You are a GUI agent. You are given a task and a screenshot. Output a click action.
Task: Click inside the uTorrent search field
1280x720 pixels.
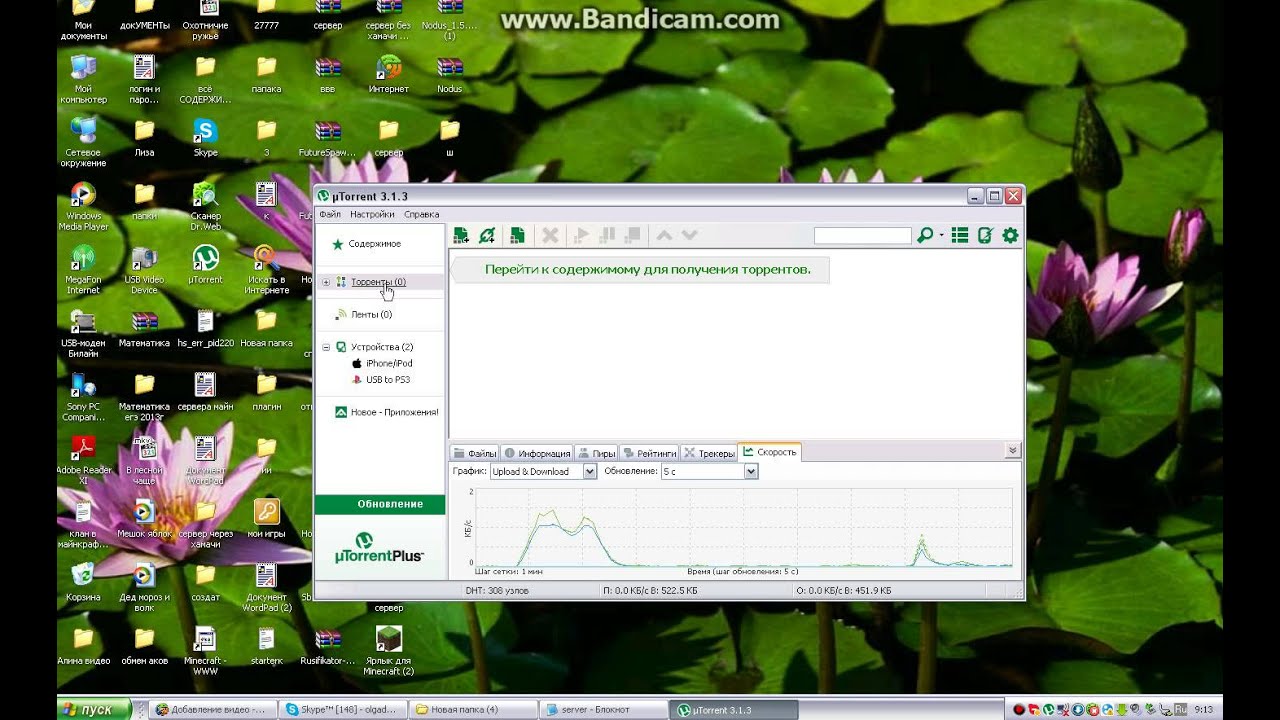coord(862,236)
